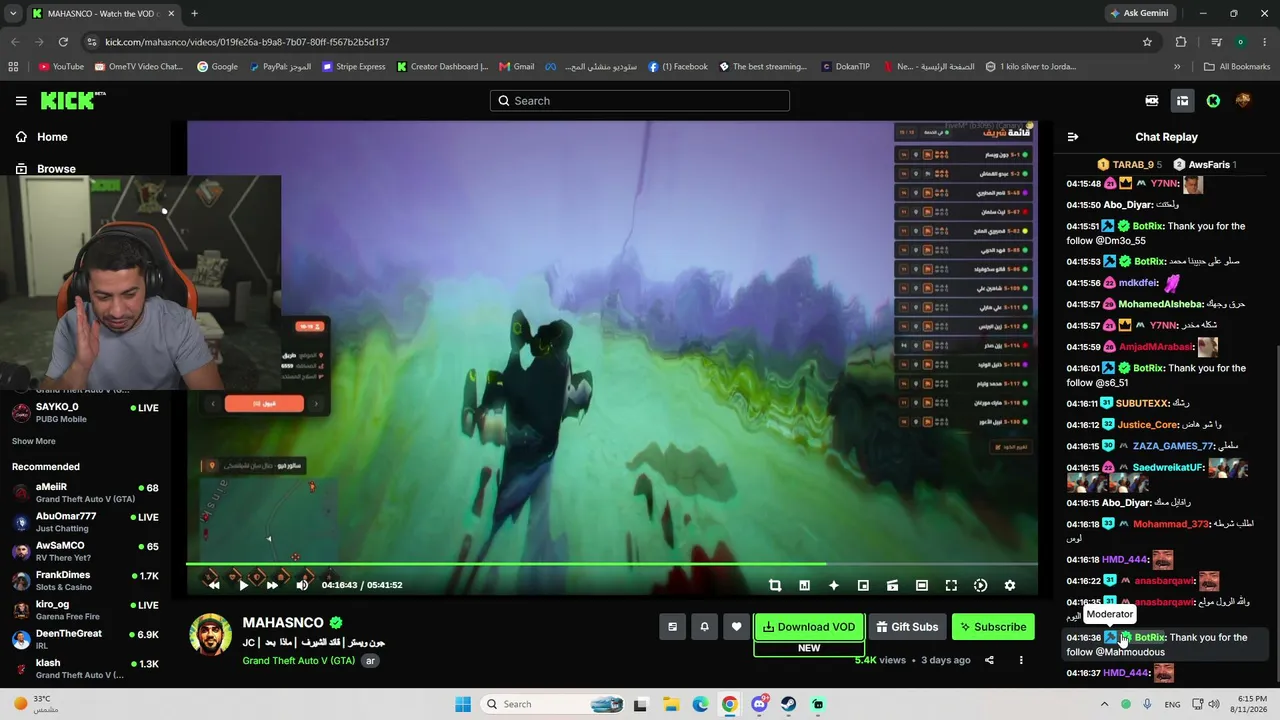Open aMeiiR recommended channel

85,492
